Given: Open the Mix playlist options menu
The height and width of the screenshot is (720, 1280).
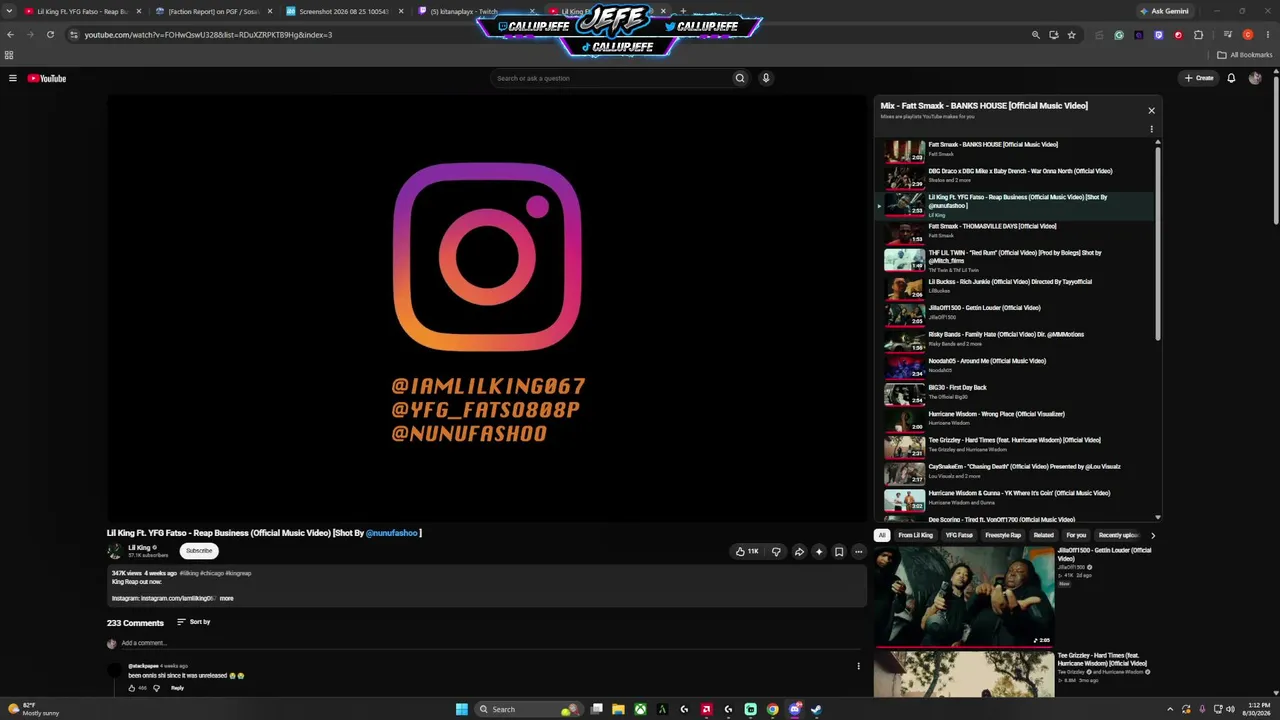Looking at the screenshot, I should coord(1151,129).
